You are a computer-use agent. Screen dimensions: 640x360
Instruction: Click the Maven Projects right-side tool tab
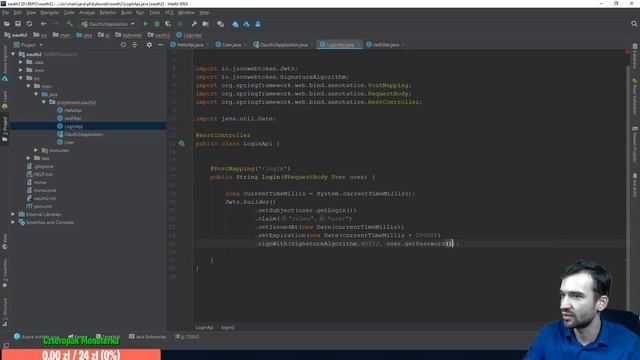coord(635,144)
